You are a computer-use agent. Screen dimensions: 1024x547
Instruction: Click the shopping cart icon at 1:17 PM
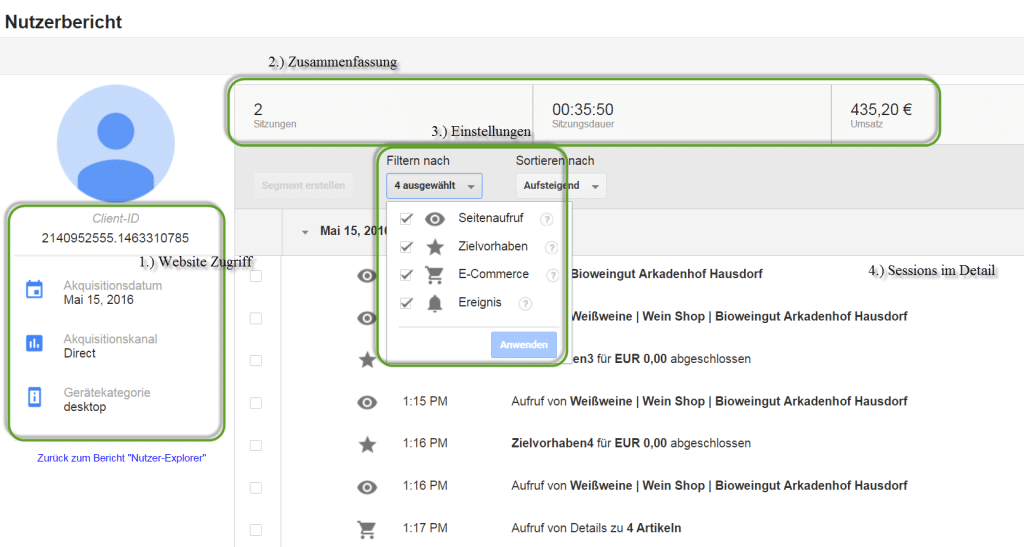click(367, 528)
